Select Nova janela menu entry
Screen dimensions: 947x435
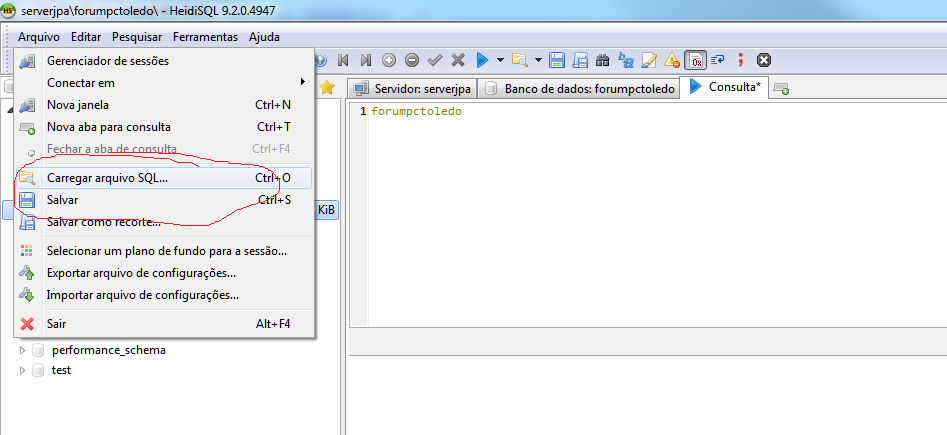(163, 105)
